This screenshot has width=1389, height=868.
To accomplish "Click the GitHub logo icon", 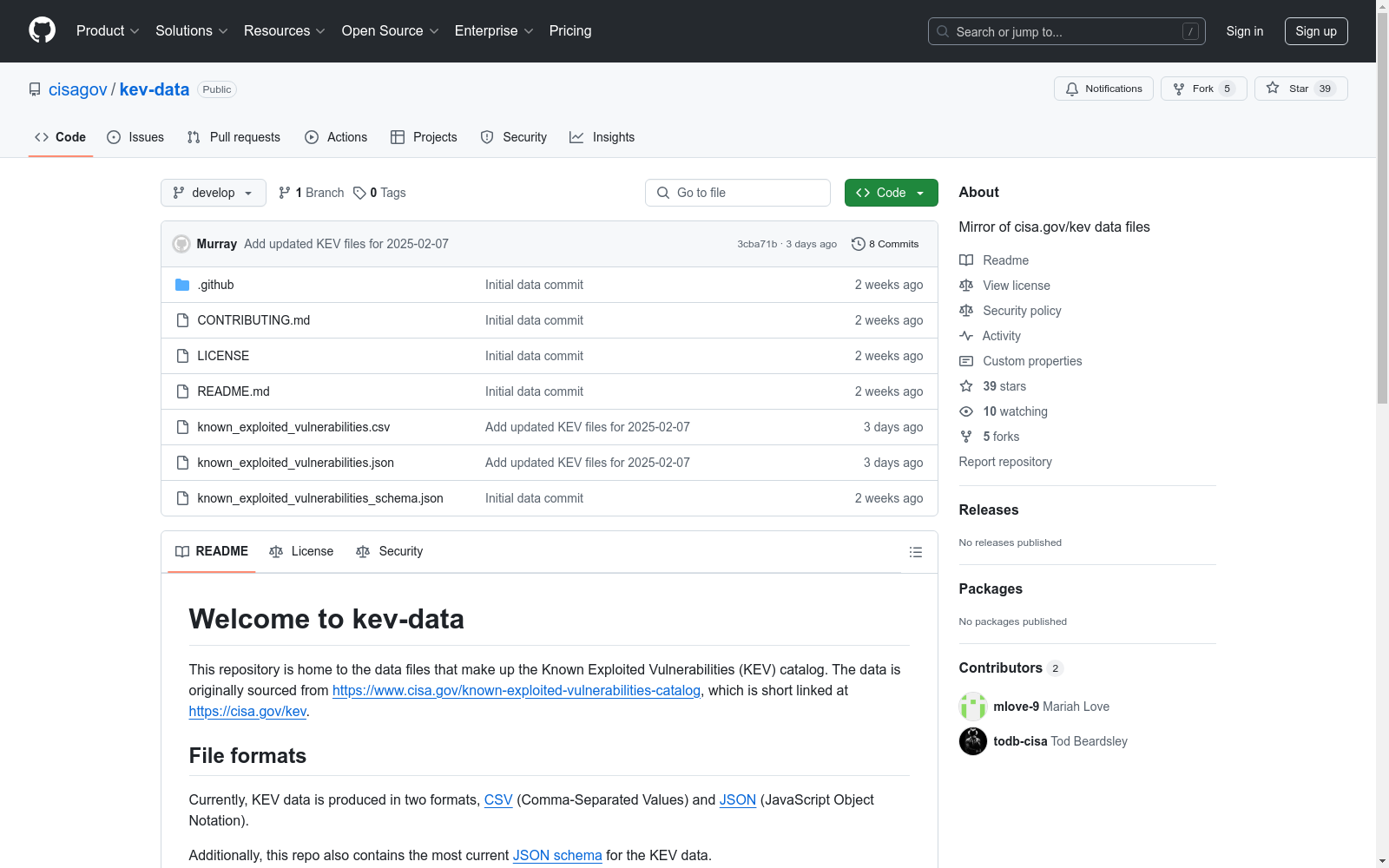I will [x=42, y=30].
